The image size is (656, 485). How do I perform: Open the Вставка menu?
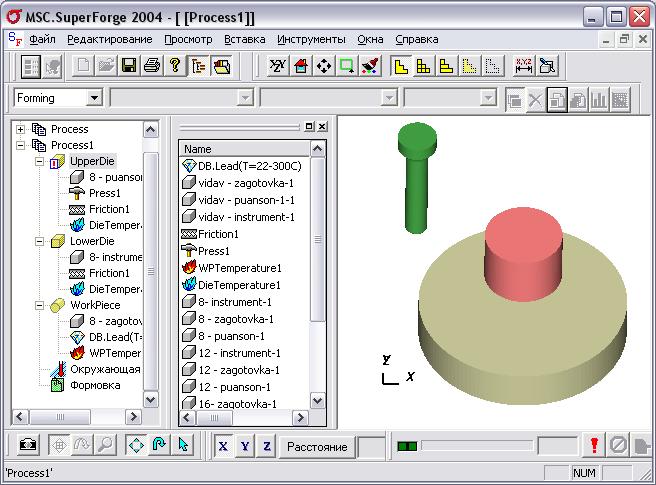point(245,39)
